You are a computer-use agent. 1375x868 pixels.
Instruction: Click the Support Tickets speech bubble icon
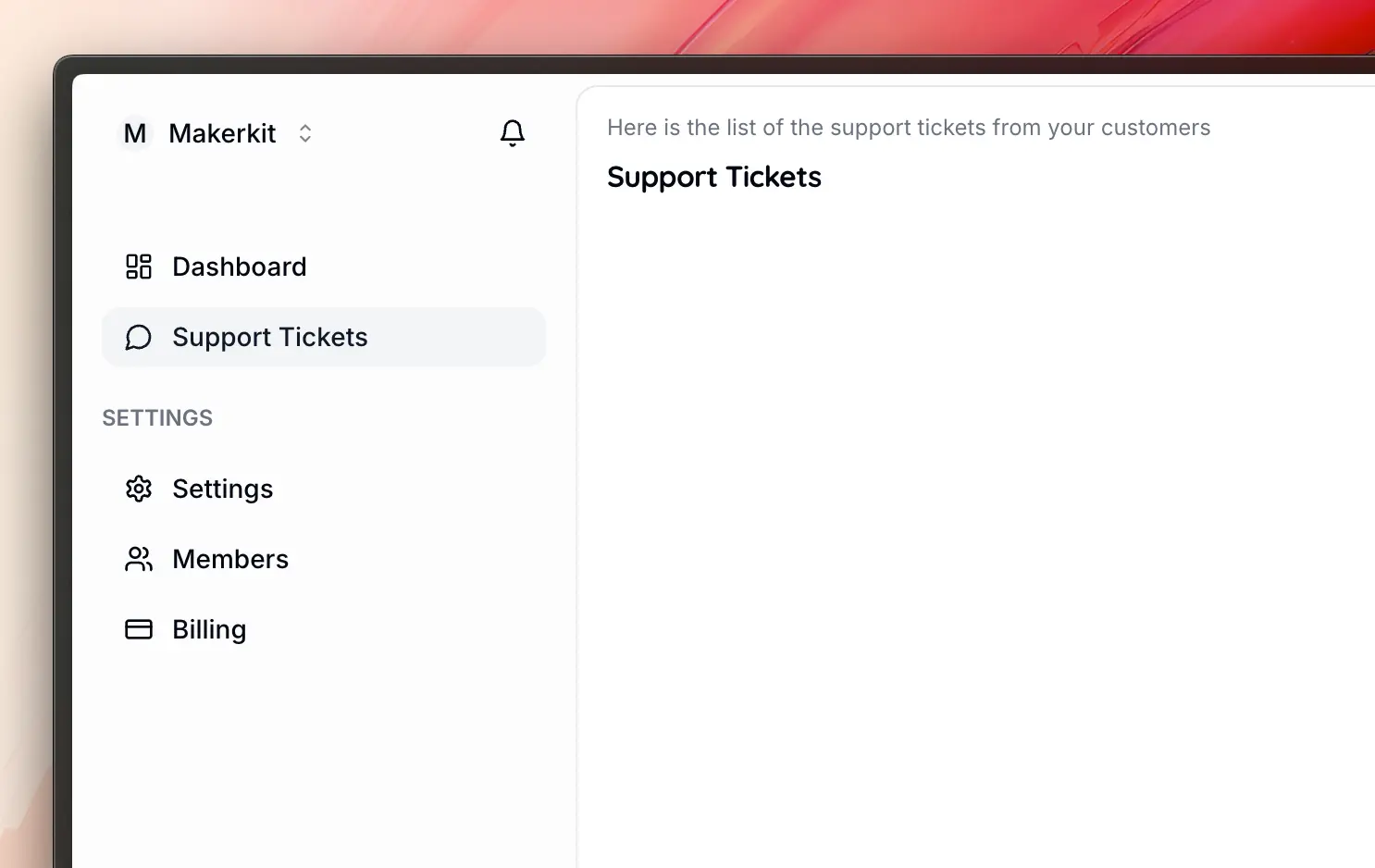click(x=139, y=337)
